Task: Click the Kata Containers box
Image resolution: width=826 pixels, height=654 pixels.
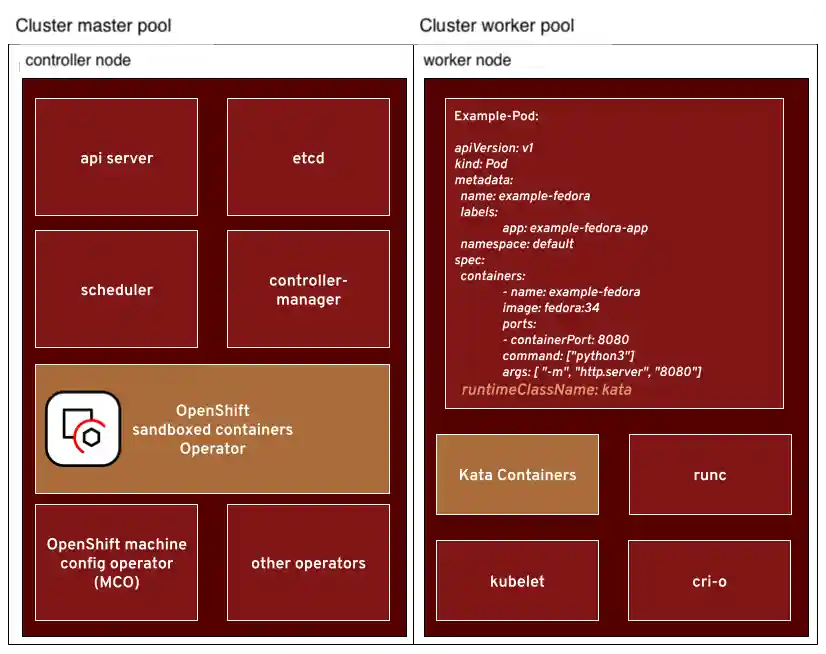Action: (x=517, y=474)
